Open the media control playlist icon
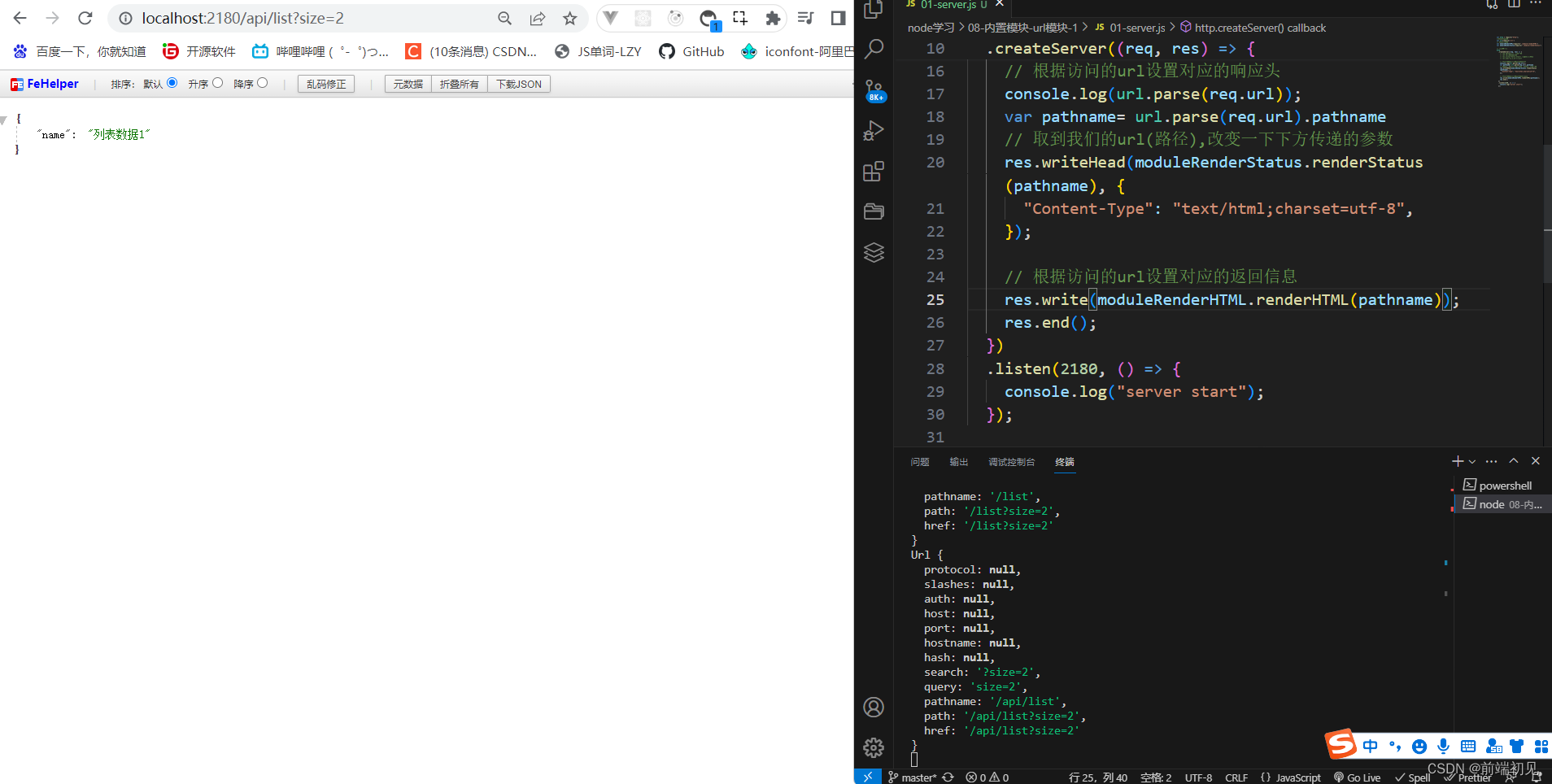Image resolution: width=1552 pixels, height=784 pixels. [805, 18]
